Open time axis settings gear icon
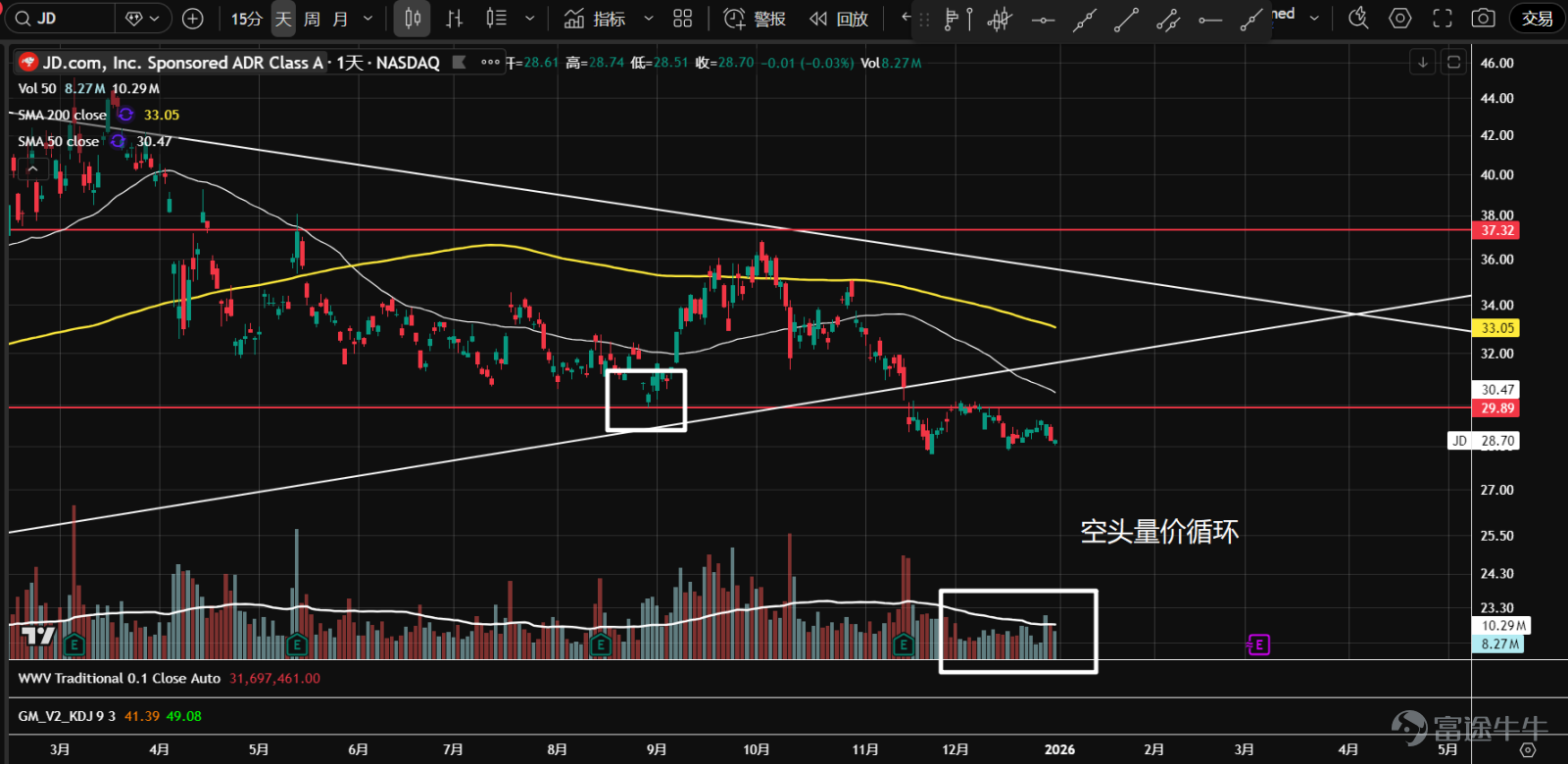 tap(1527, 749)
